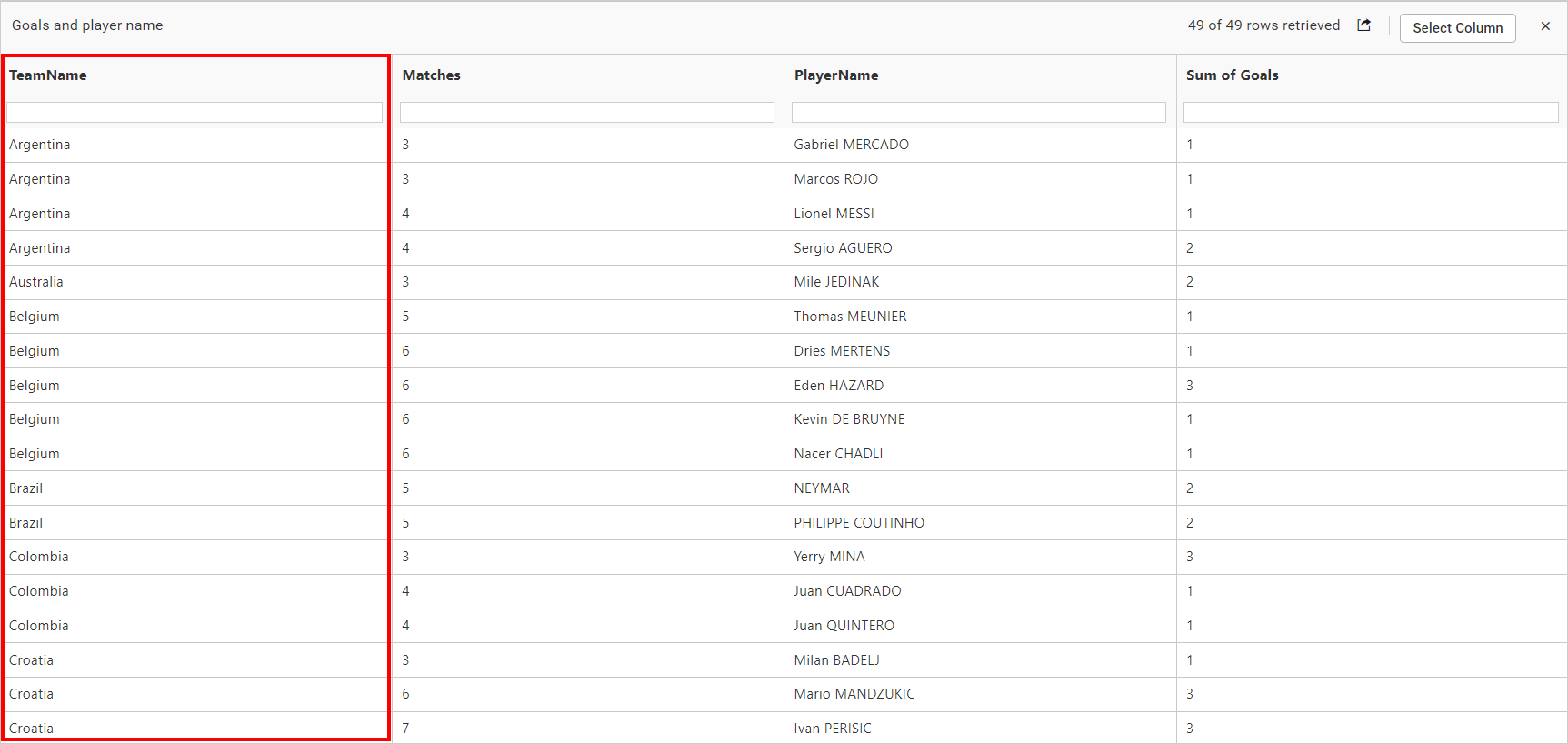The width and height of the screenshot is (1568, 744).
Task: Sort by the TeamName column header
Action: point(48,75)
